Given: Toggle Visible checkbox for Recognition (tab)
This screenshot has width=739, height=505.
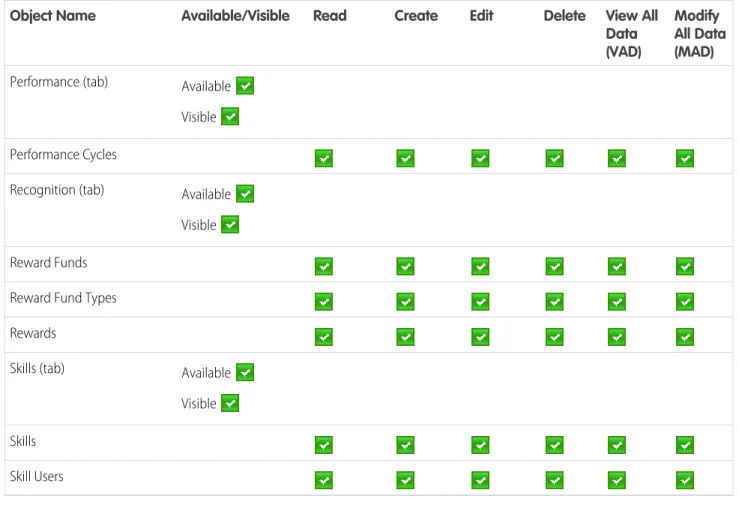Looking at the screenshot, I should [230, 224].
